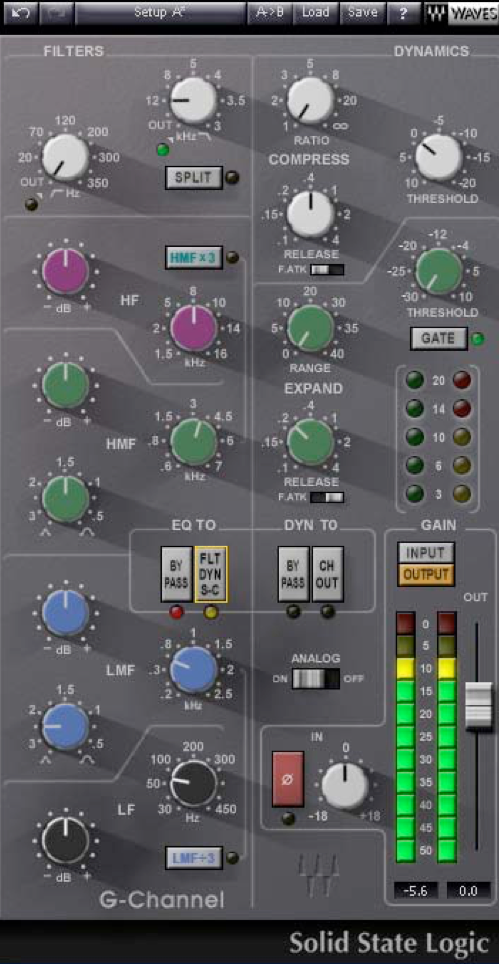
Task: Click the A>B copy button
Action: (270, 13)
